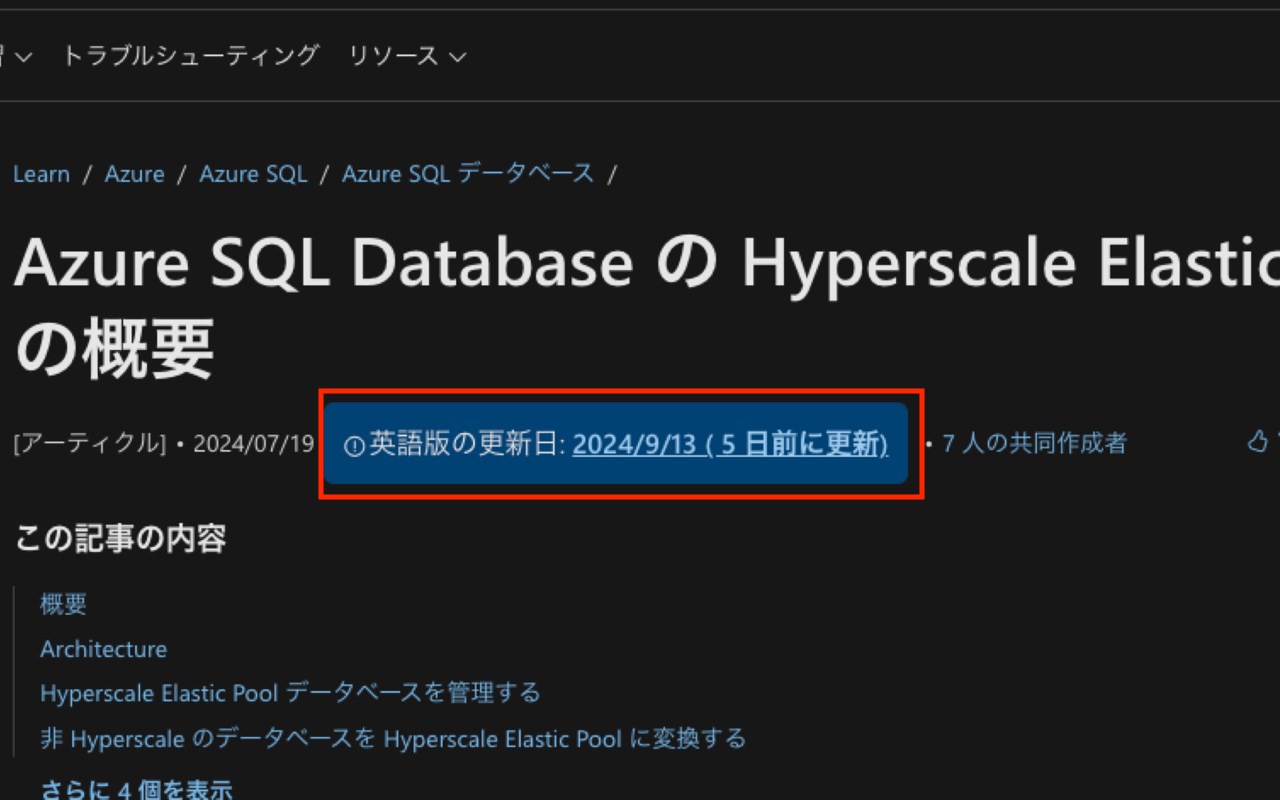The image size is (1280, 800).
Task: Go to Hyperscale Elastic Pool データベースを管理する section
Action: [290, 692]
